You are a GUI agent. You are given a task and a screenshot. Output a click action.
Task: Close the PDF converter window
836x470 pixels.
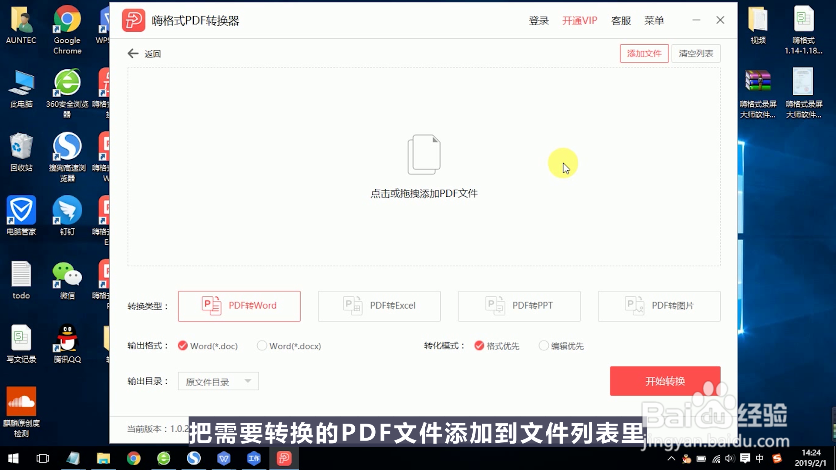(x=720, y=20)
